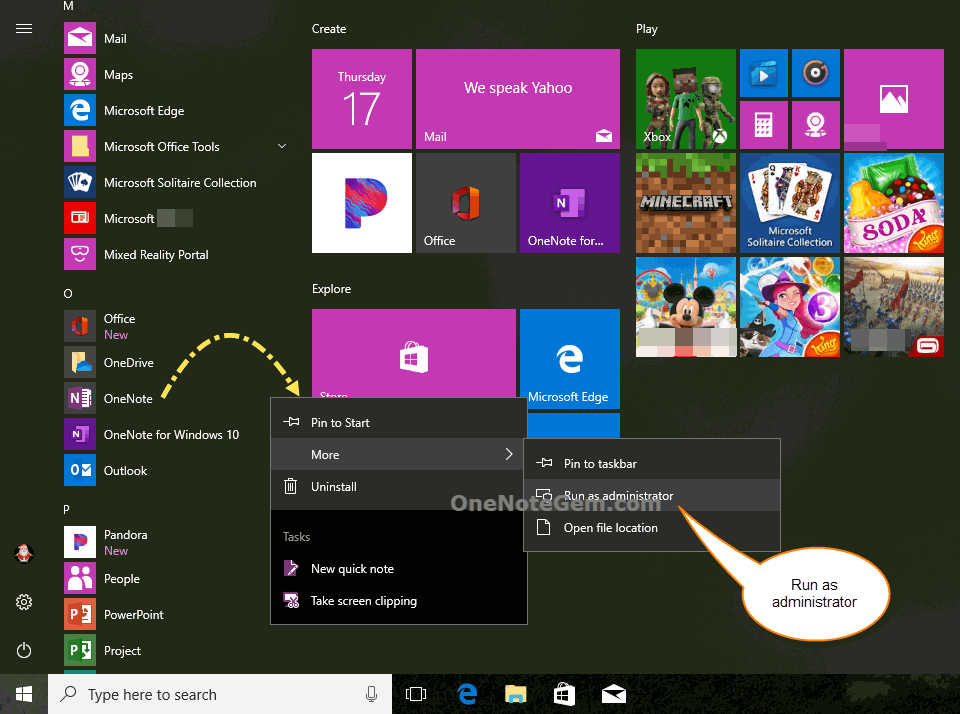Open the OneNote for... tile
960x714 pixels.
569,203
